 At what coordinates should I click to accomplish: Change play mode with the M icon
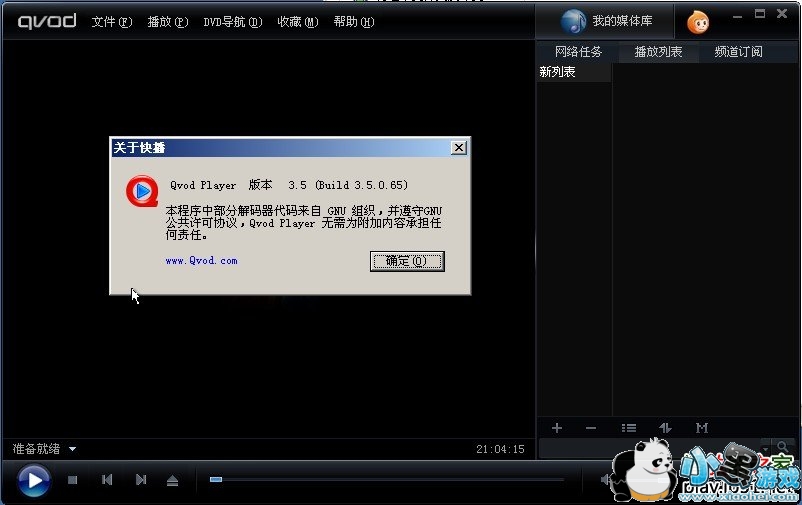point(702,428)
